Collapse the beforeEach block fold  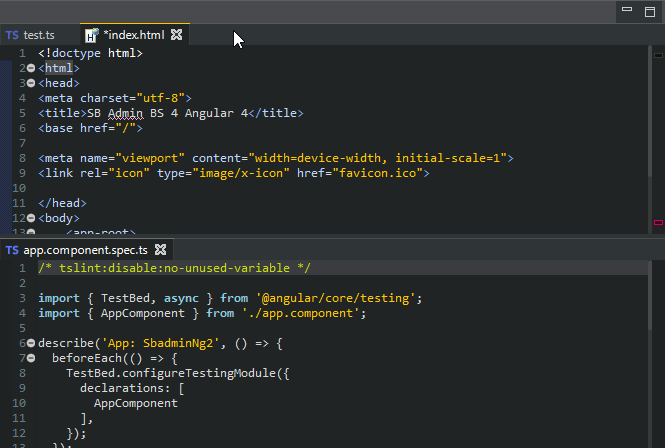click(x=31, y=358)
